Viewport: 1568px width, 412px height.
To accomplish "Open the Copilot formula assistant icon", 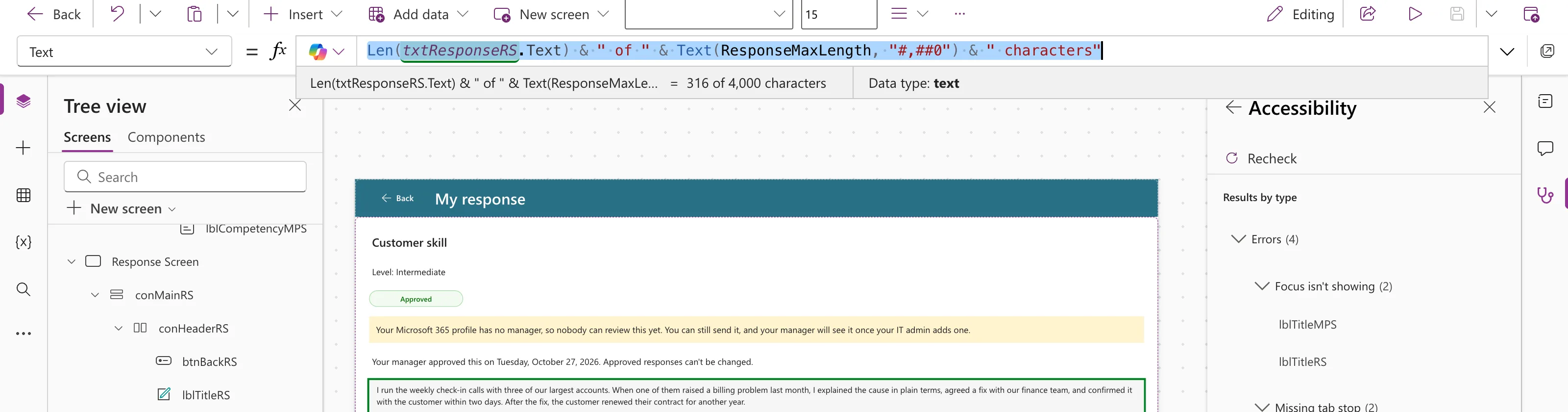I will tap(318, 52).
